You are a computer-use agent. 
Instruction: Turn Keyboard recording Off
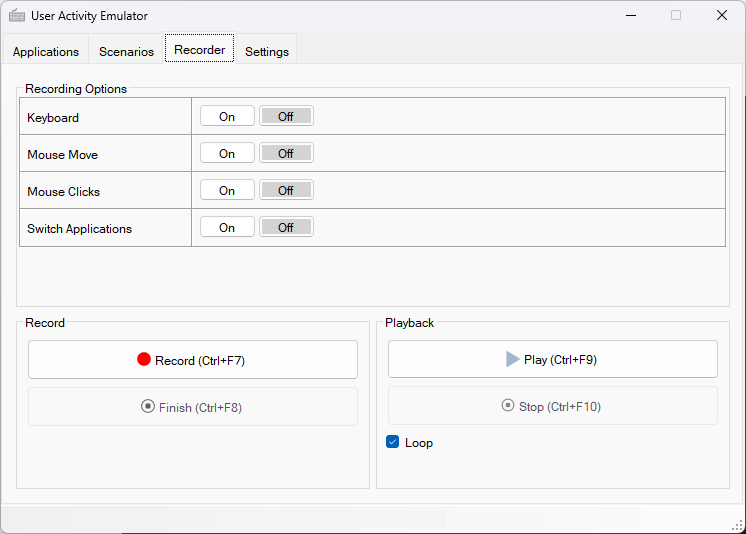286,116
